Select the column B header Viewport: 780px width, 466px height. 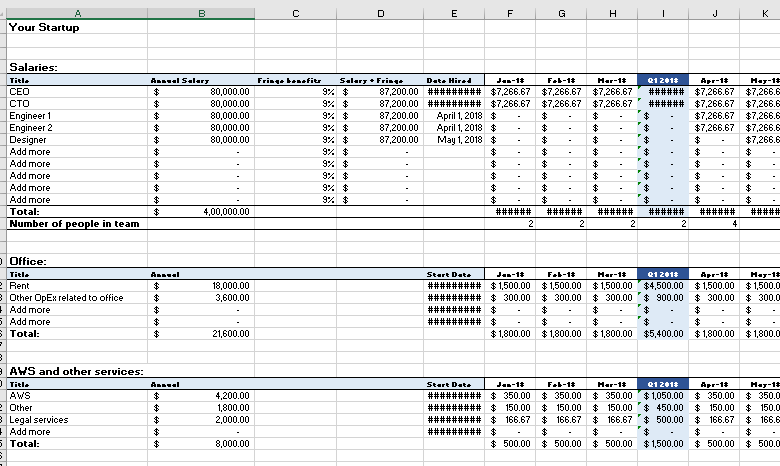(201, 13)
